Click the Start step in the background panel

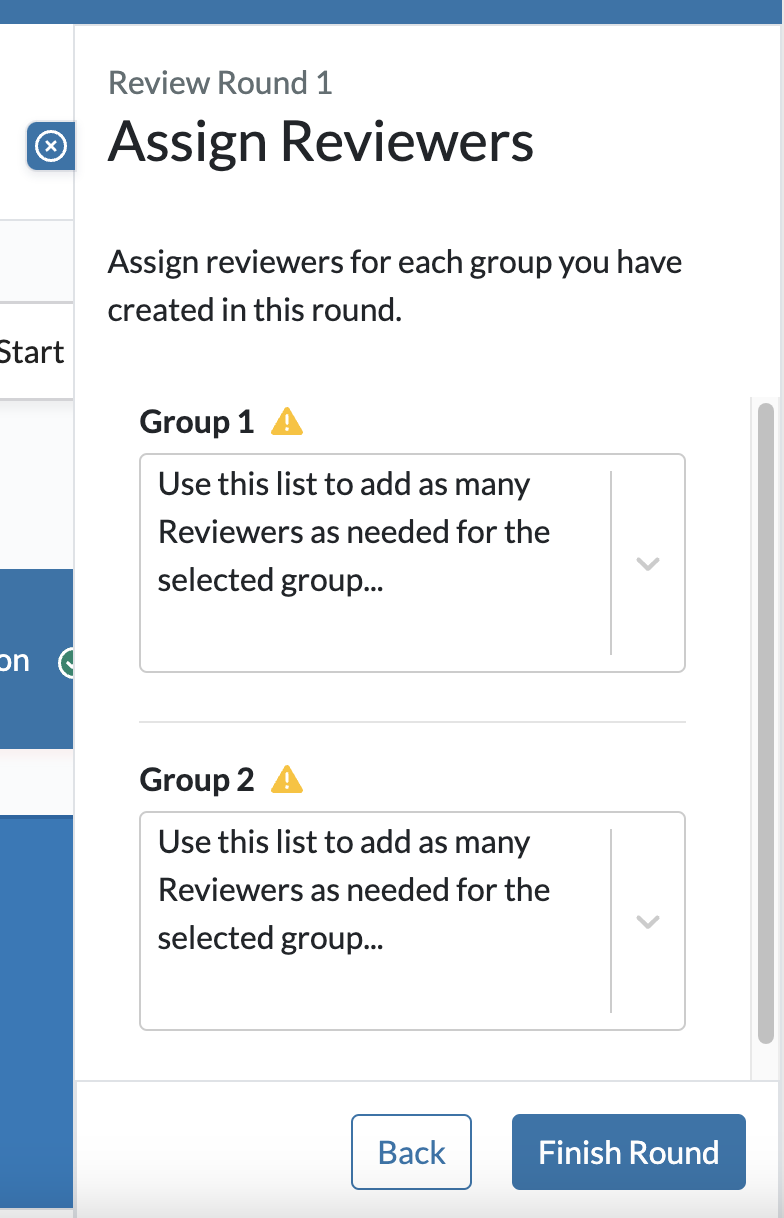(x=33, y=352)
